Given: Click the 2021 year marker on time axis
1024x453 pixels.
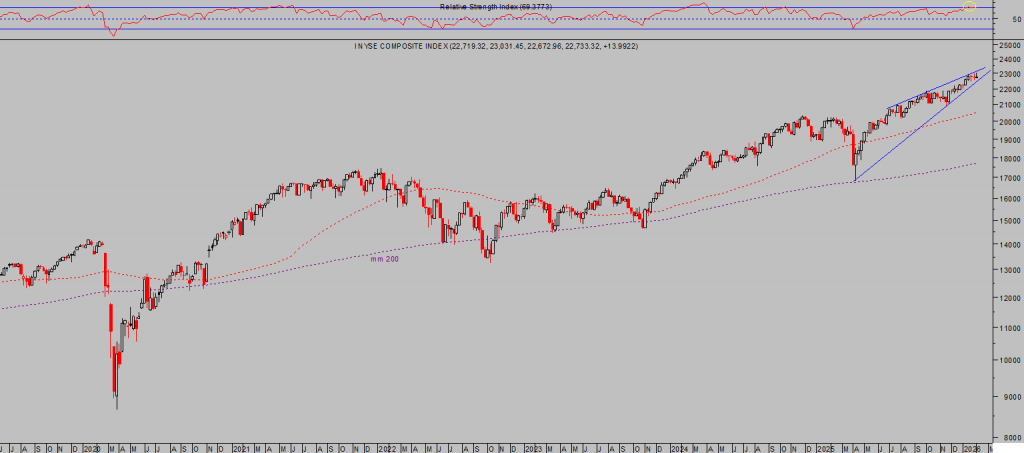Looking at the screenshot, I should 241,447.
